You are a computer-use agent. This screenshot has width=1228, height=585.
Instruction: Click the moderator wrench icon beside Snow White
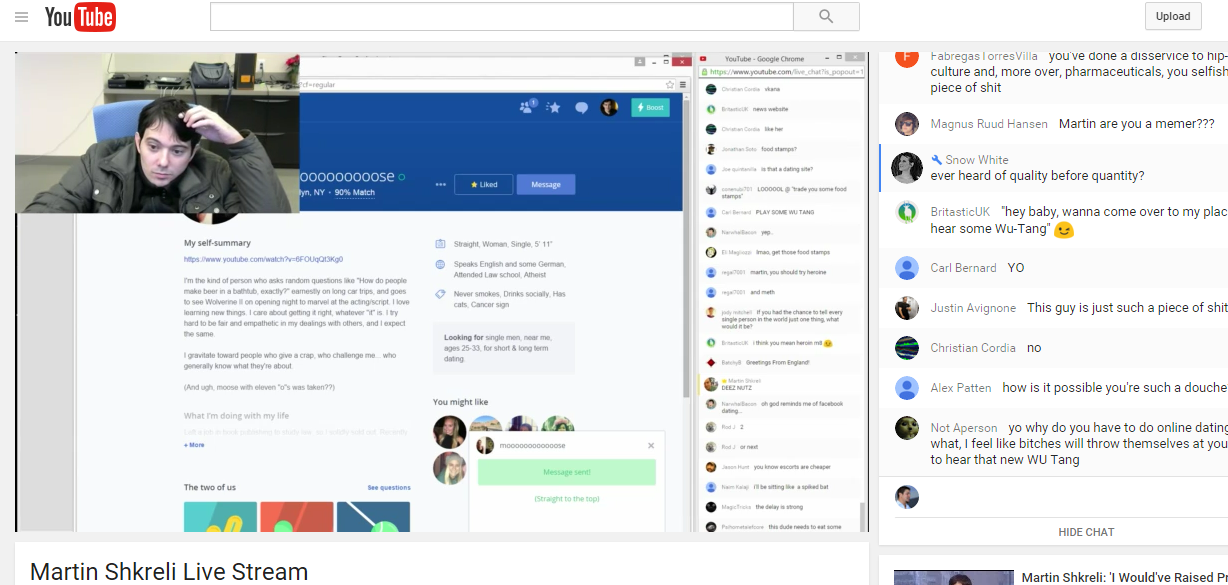pyautogui.click(x=936, y=160)
